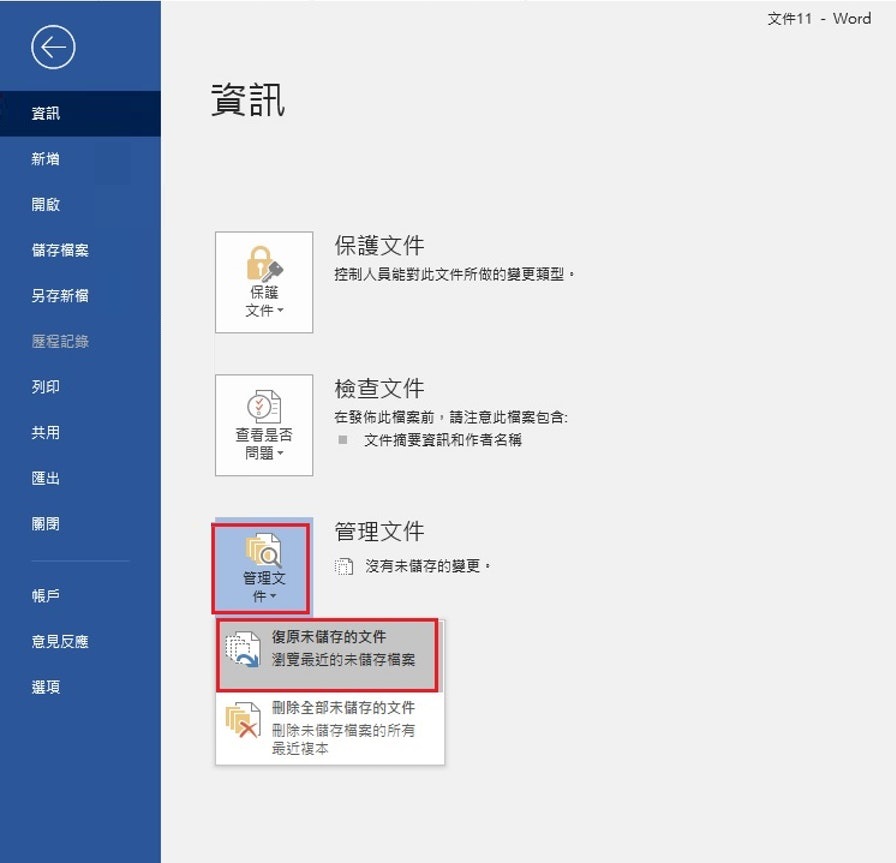
Task: Open the 列印 page
Action: [46, 387]
